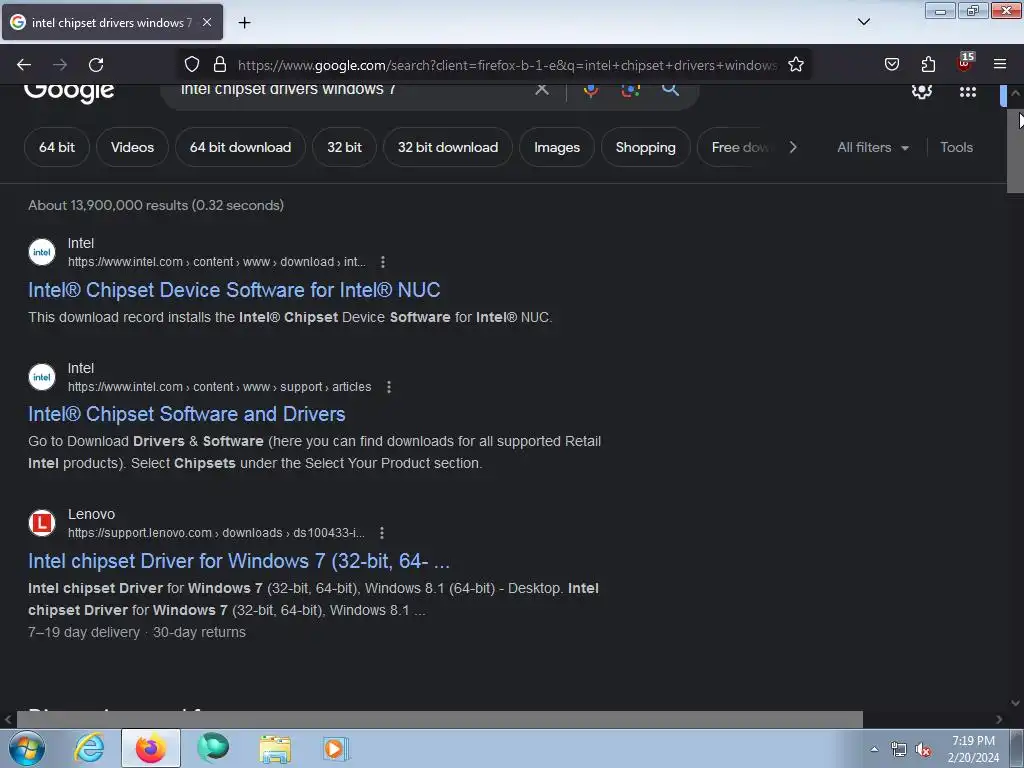
Task: Open tracking protection shield icon
Action: pos(191,65)
